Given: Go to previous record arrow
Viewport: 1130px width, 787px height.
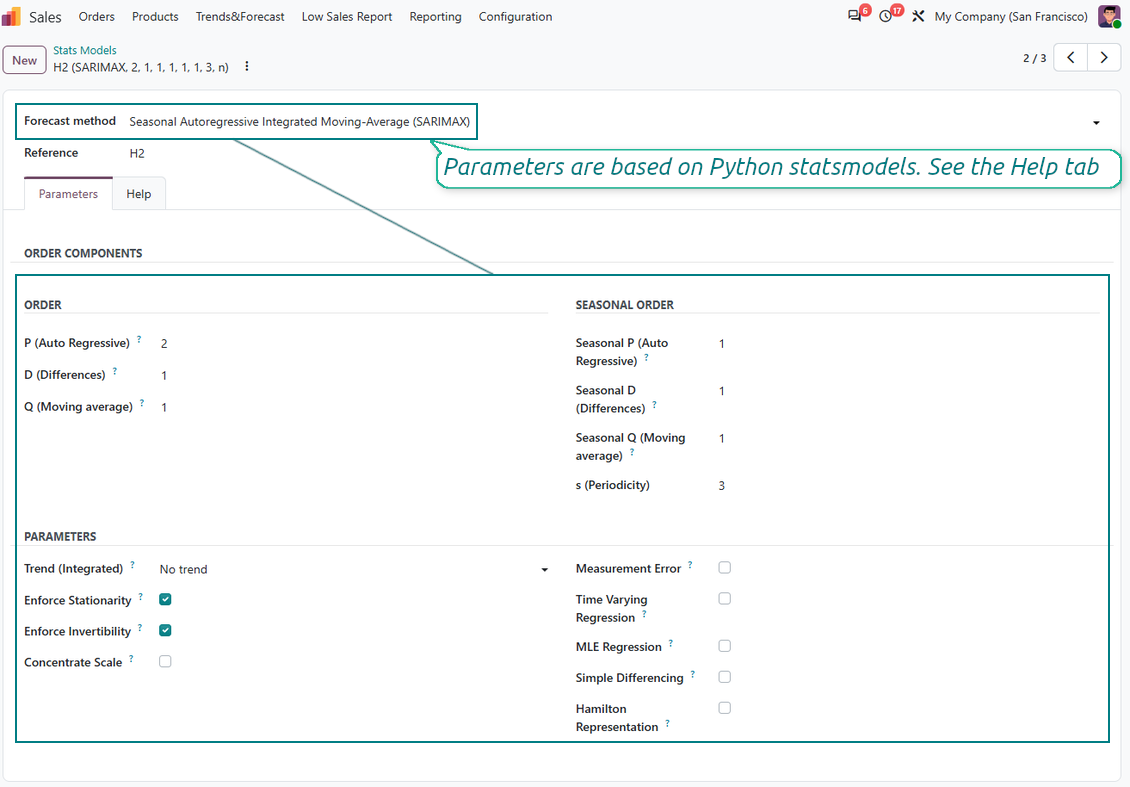Looking at the screenshot, I should (1071, 58).
